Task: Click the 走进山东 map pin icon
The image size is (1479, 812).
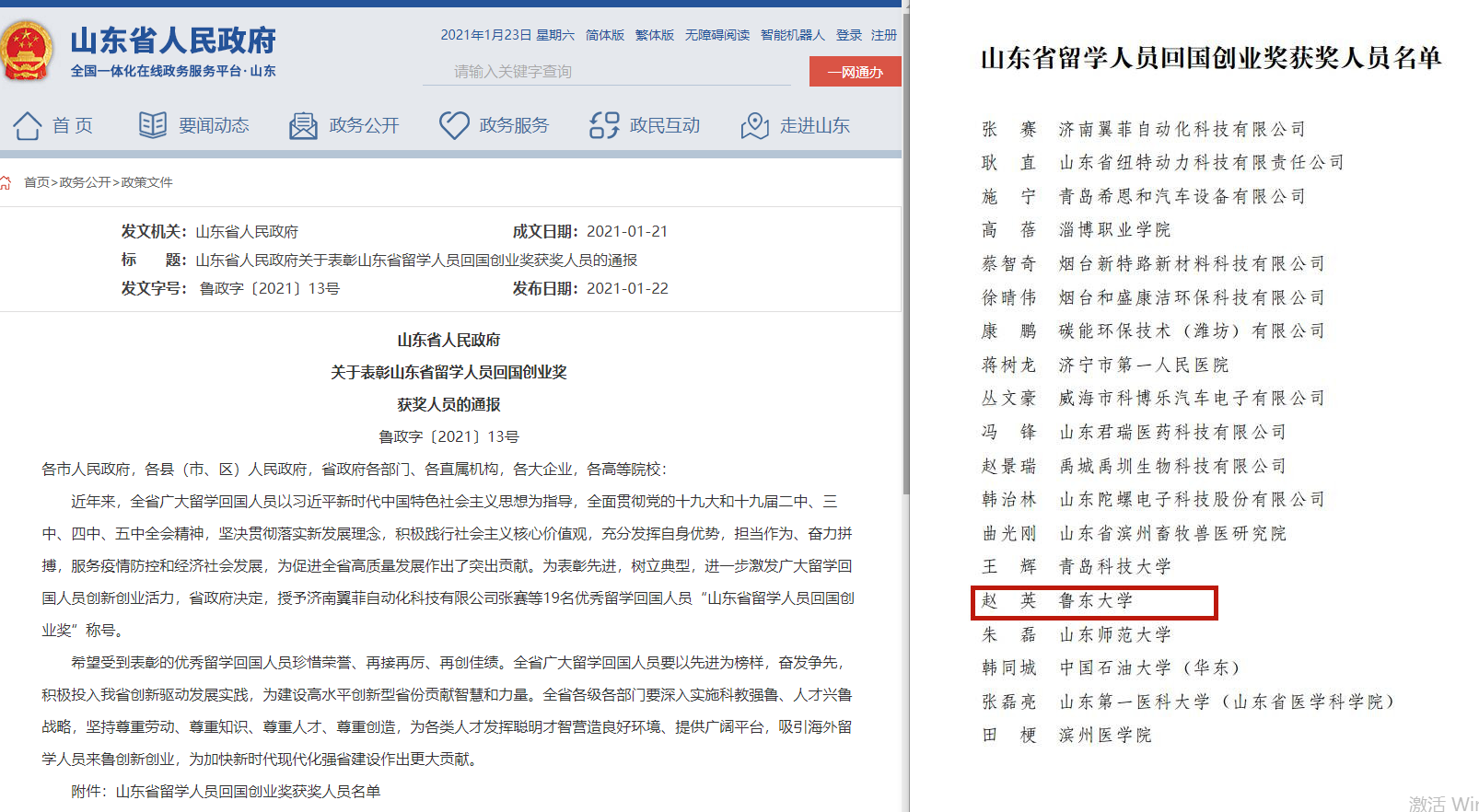Action: coord(754,125)
